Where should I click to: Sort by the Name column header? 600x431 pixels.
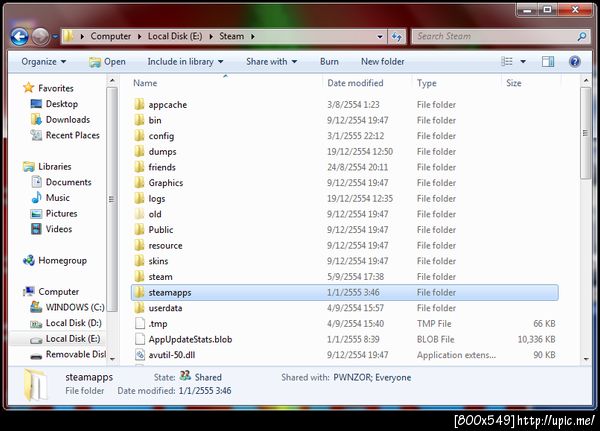coord(145,83)
